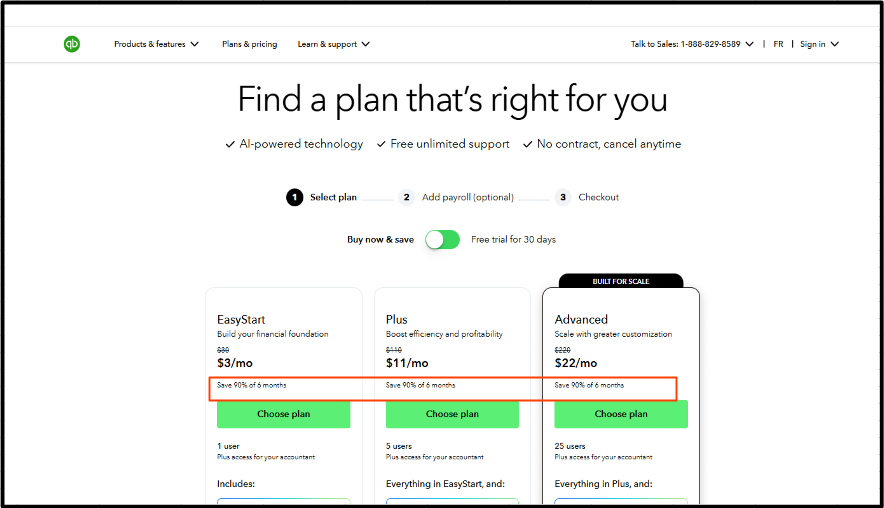Image resolution: width=884 pixels, height=508 pixels.
Task: Toggle Buy now & save switch
Action: 443,240
